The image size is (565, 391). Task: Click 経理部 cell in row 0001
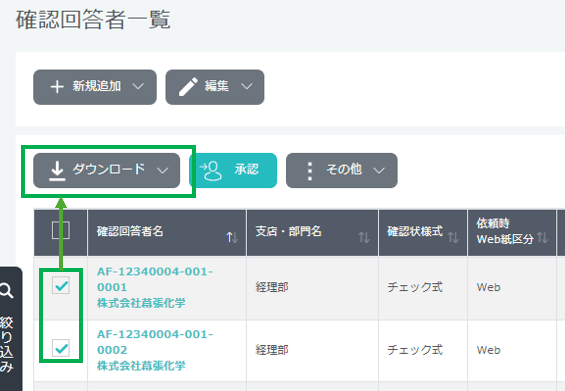pos(272,287)
